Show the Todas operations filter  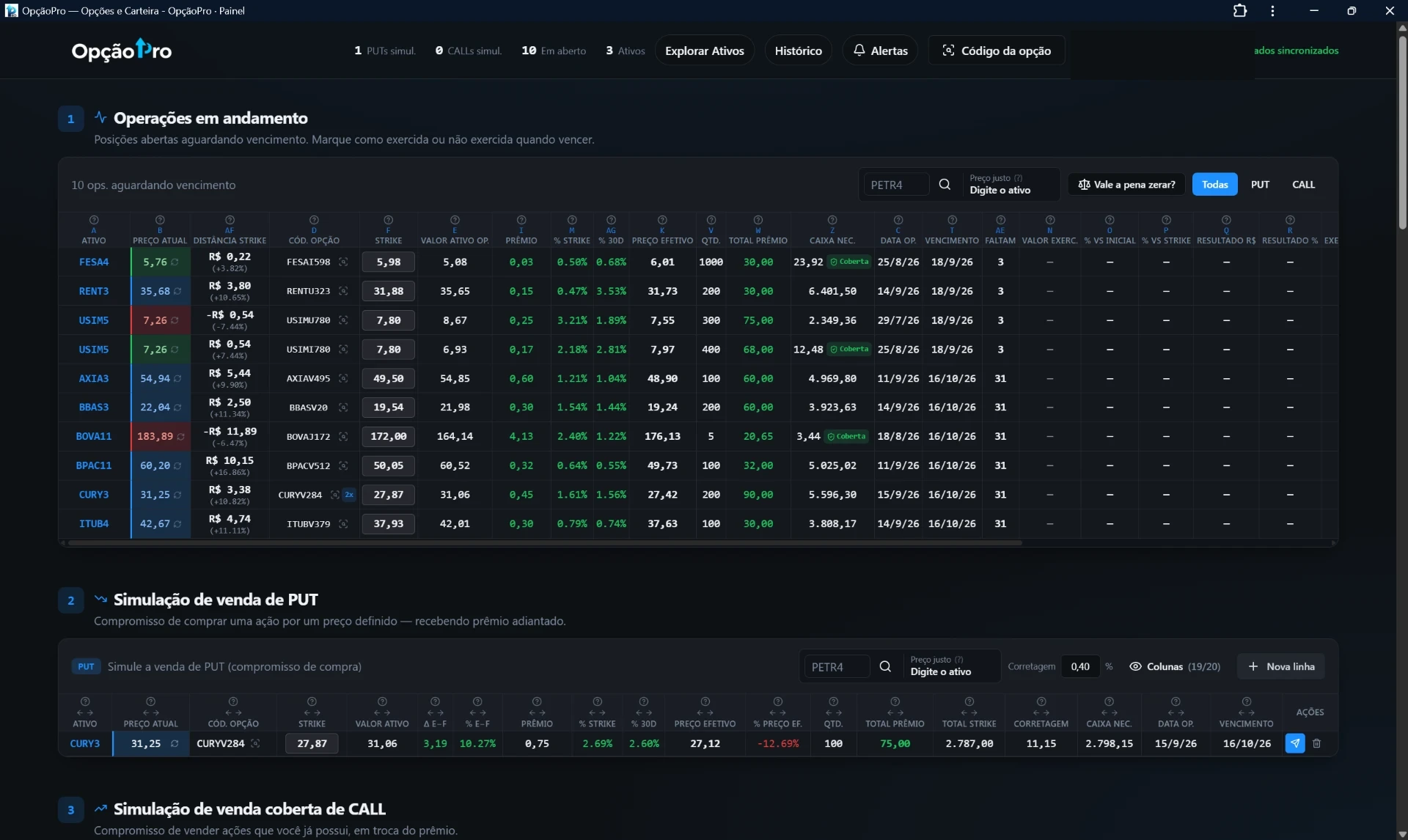1215,185
